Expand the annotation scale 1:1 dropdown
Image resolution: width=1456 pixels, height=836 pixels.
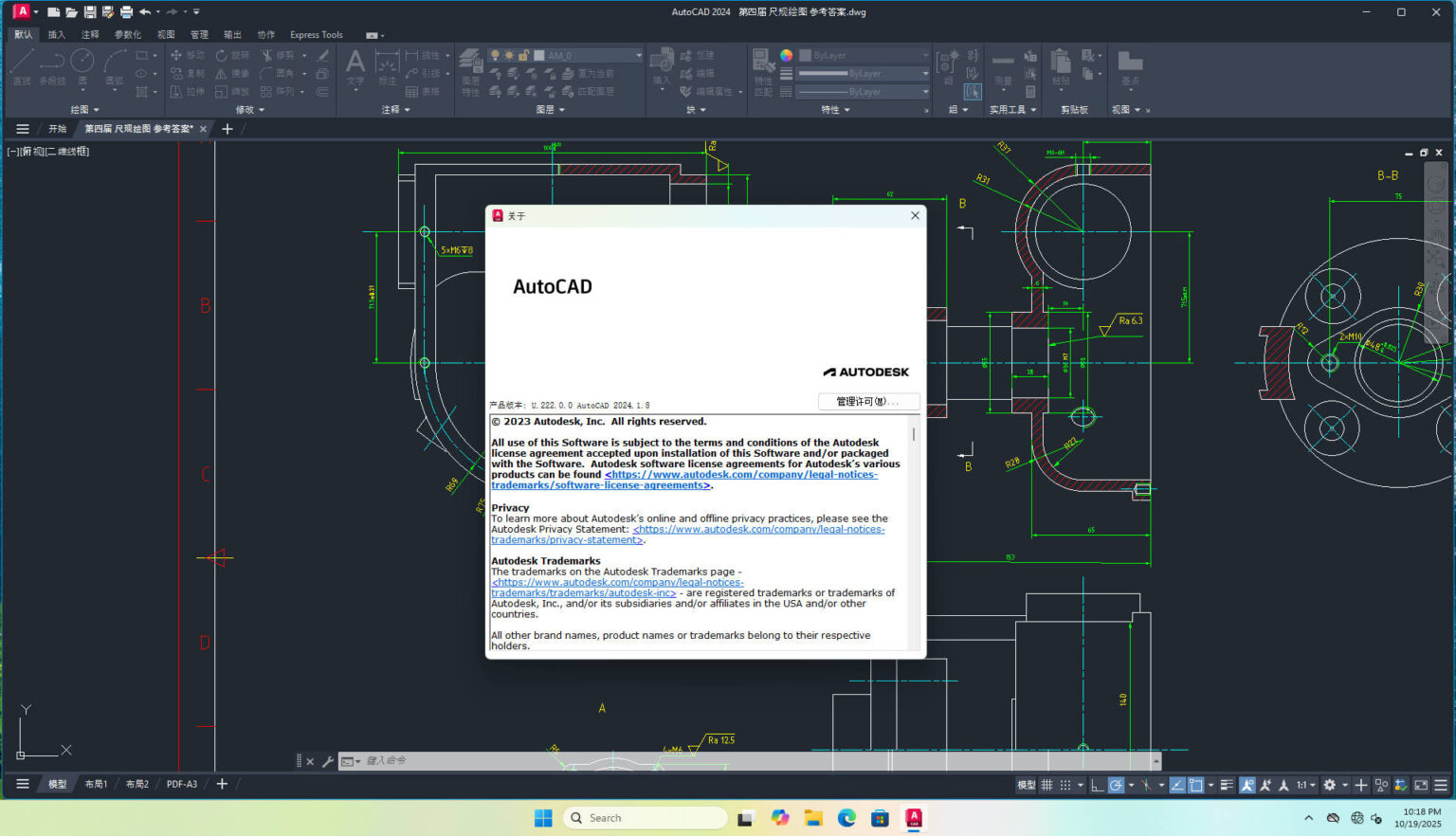(1312, 785)
